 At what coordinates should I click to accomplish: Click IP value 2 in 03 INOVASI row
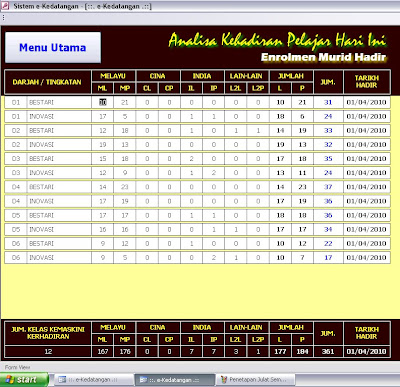click(214, 173)
